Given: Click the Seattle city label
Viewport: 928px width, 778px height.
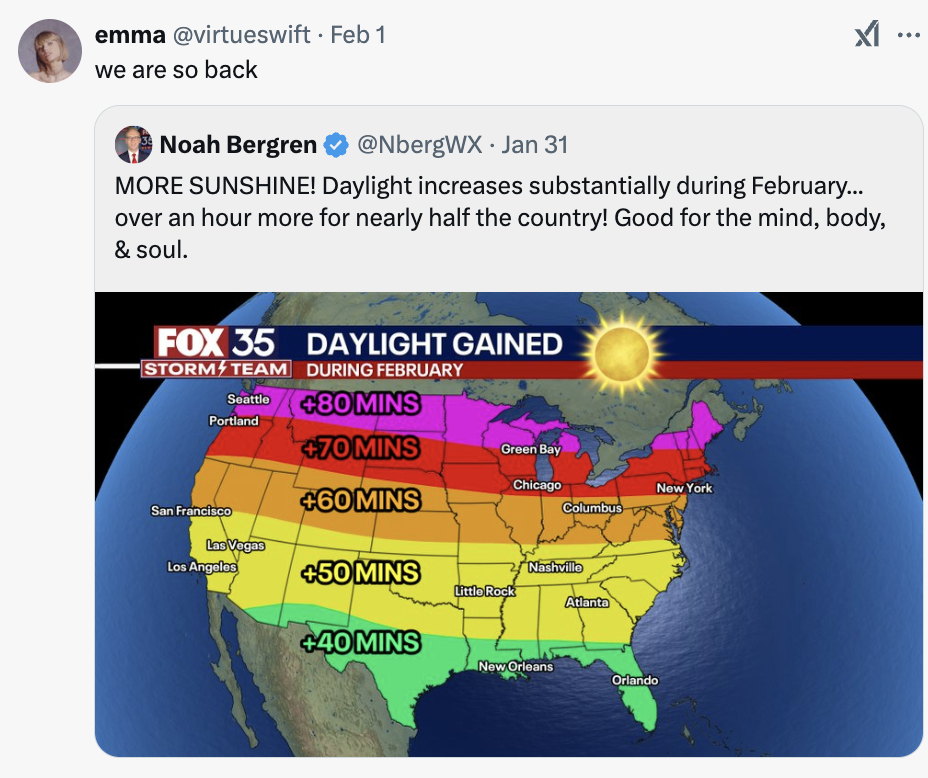Looking at the screenshot, I should click(249, 399).
